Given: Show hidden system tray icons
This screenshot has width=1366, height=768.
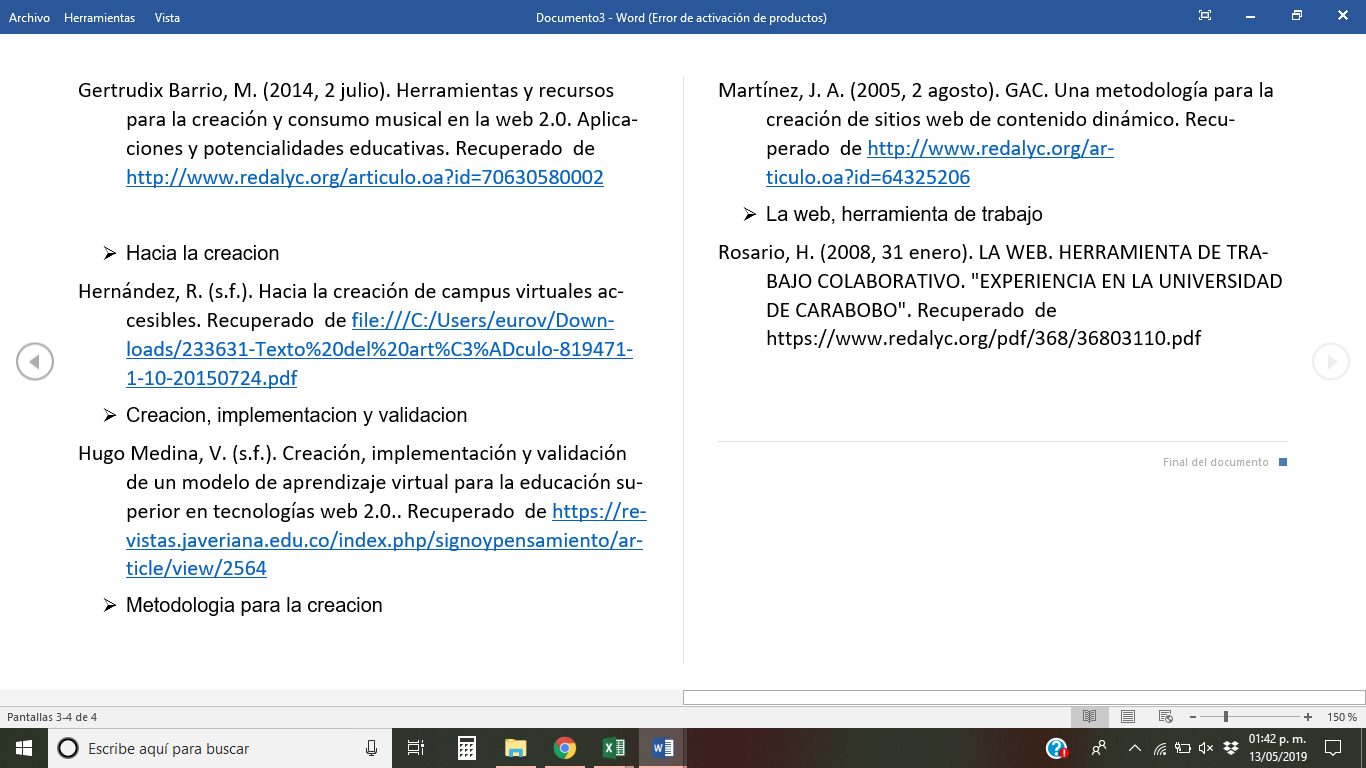Looking at the screenshot, I should click(1134, 748).
